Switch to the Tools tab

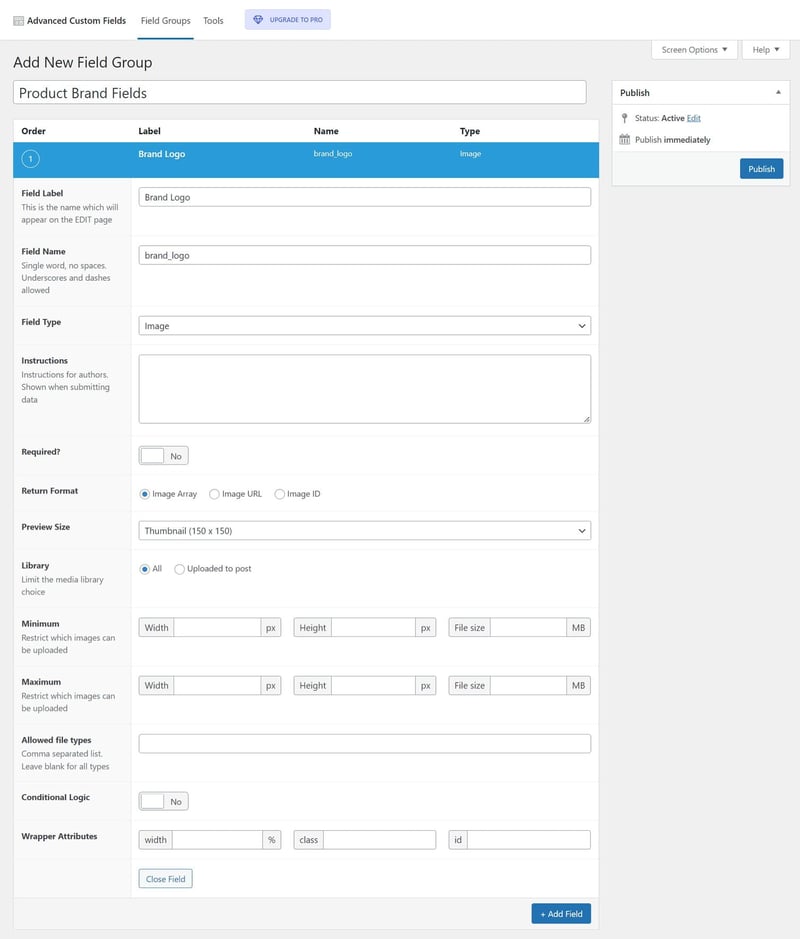coord(213,21)
